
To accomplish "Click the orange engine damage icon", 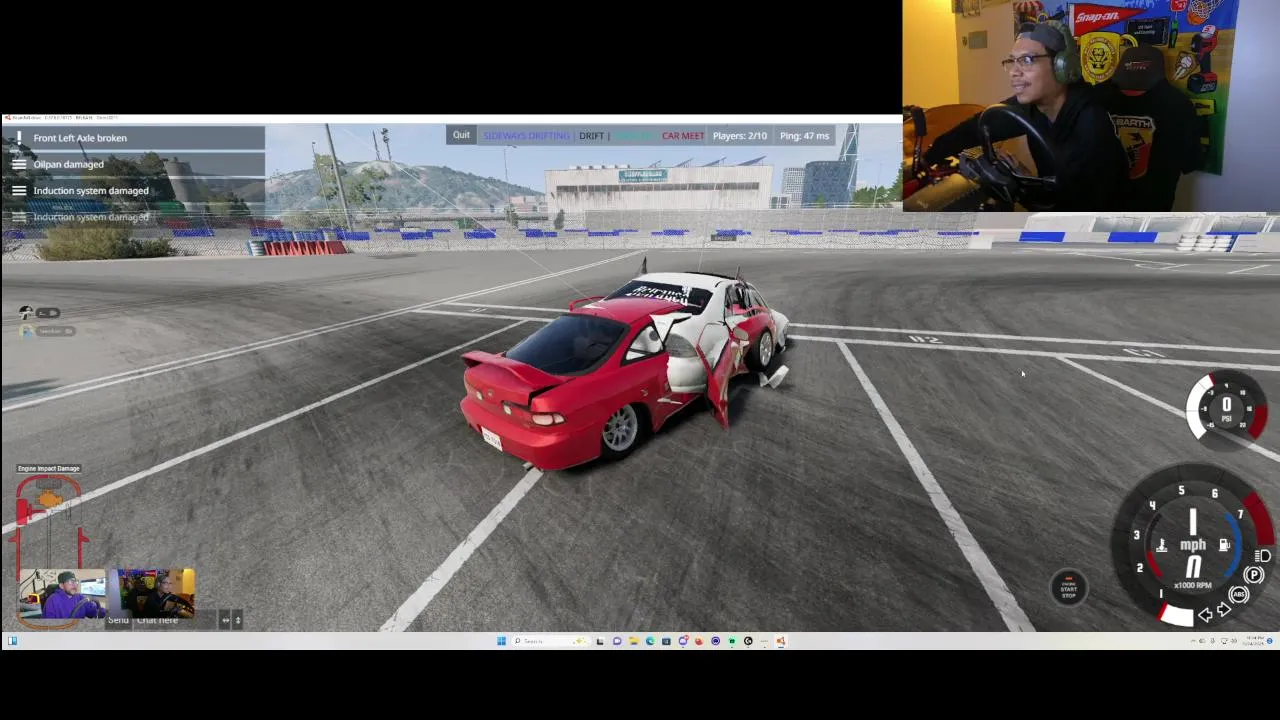I will 50,498.
